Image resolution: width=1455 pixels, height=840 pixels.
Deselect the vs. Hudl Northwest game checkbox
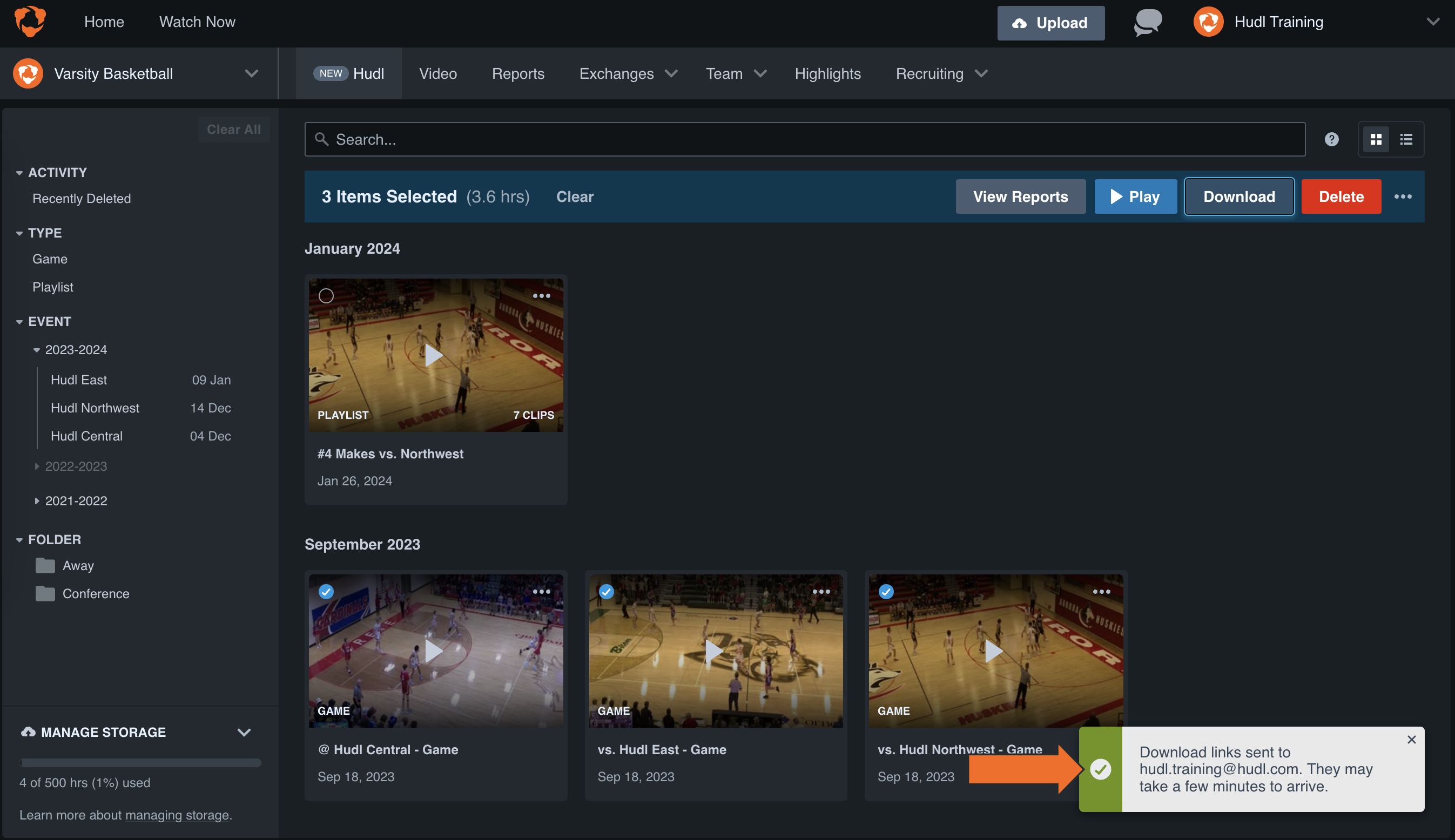coord(886,591)
